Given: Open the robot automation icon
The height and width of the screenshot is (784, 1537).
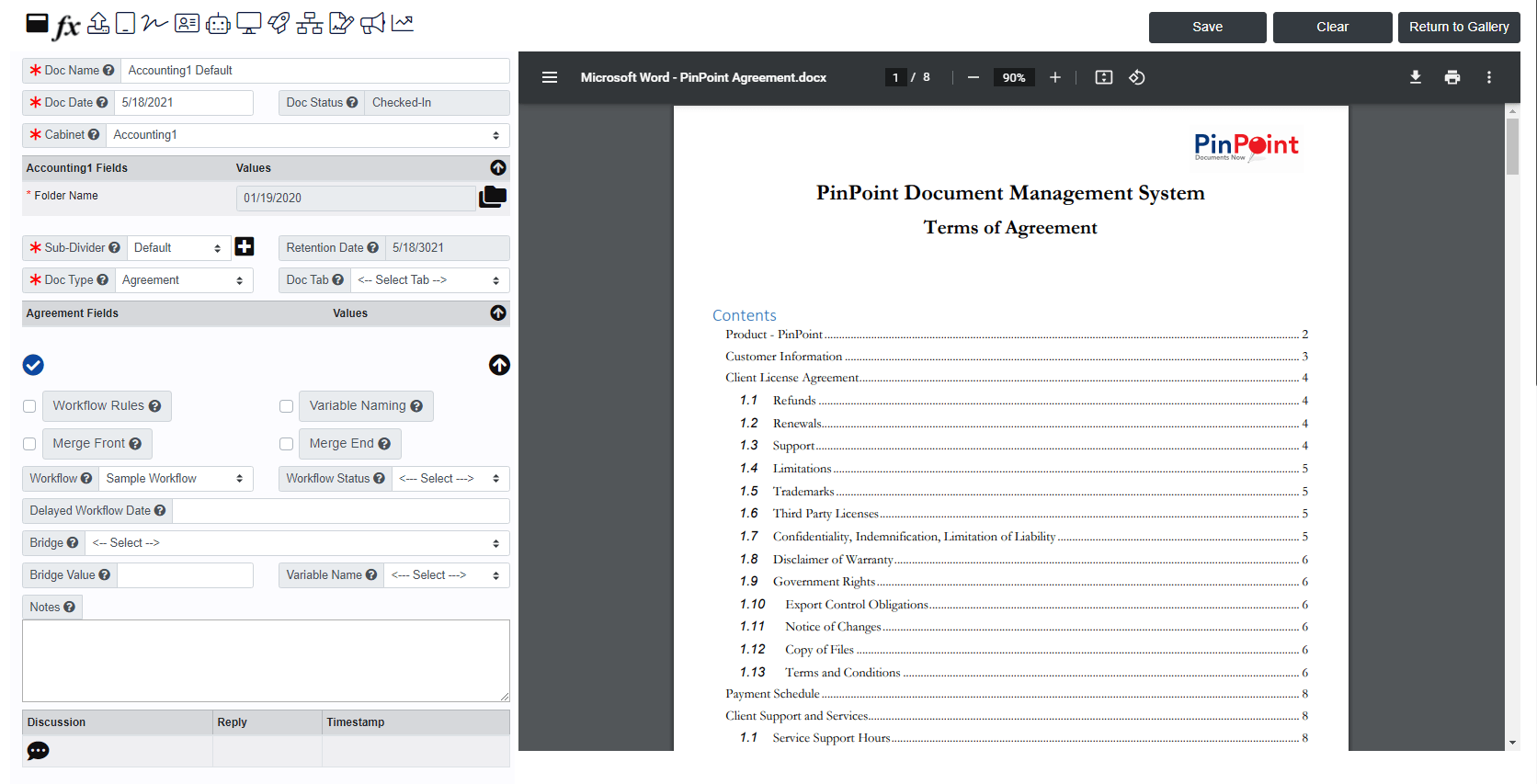Looking at the screenshot, I should (x=218, y=24).
